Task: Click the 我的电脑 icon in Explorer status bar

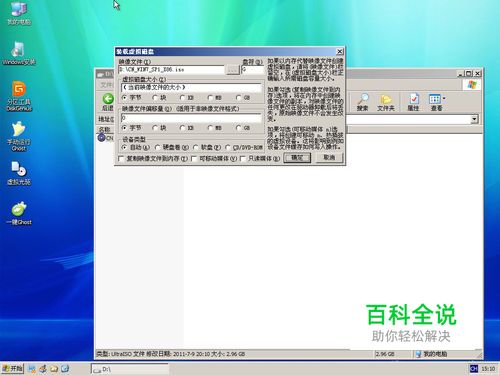Action: [x=419, y=354]
